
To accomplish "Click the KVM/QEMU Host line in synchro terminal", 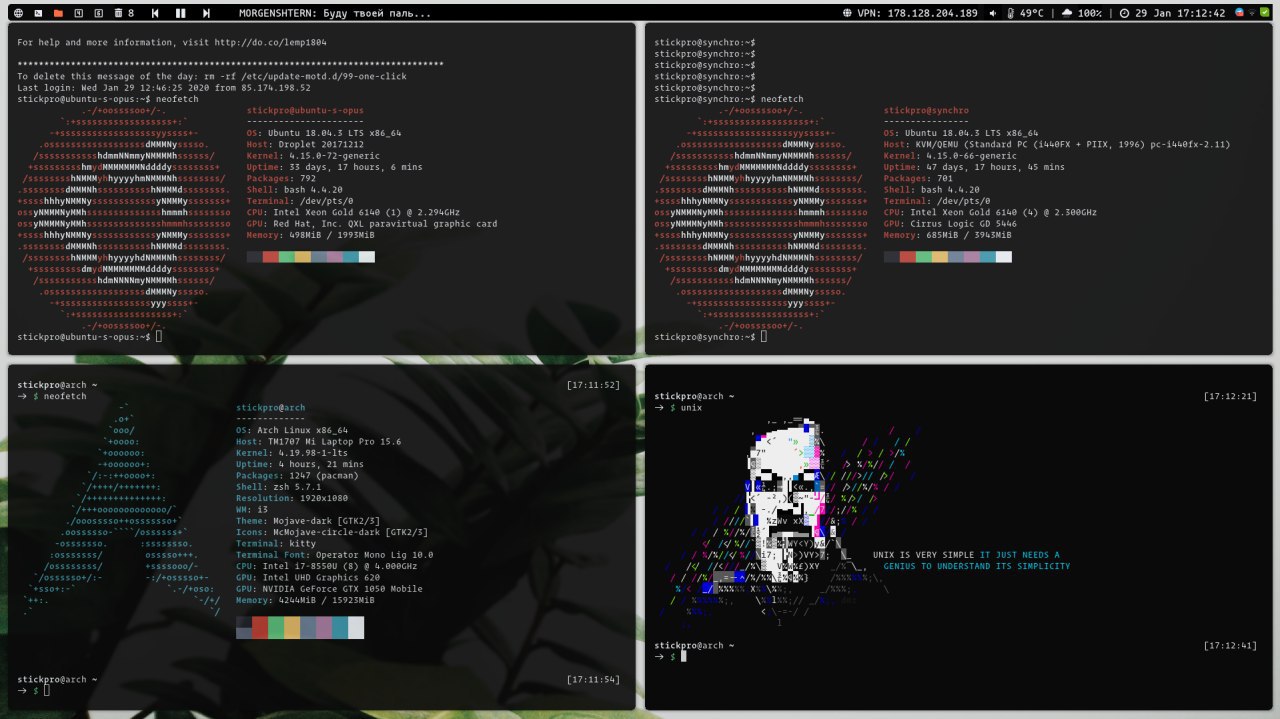I will click(1057, 144).
